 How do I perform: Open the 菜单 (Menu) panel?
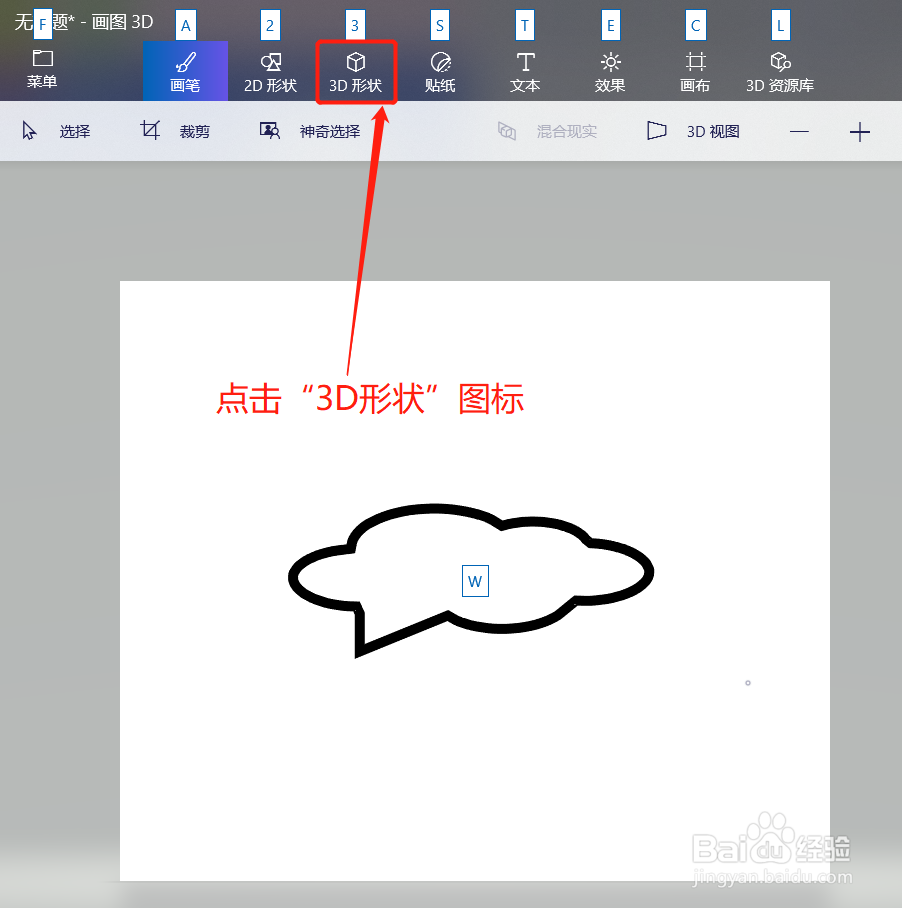coord(41,70)
